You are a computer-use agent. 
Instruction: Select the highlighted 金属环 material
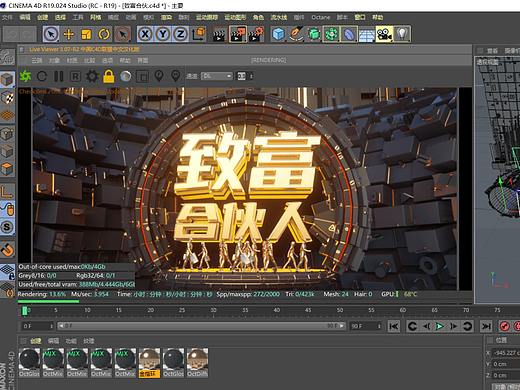click(149, 363)
